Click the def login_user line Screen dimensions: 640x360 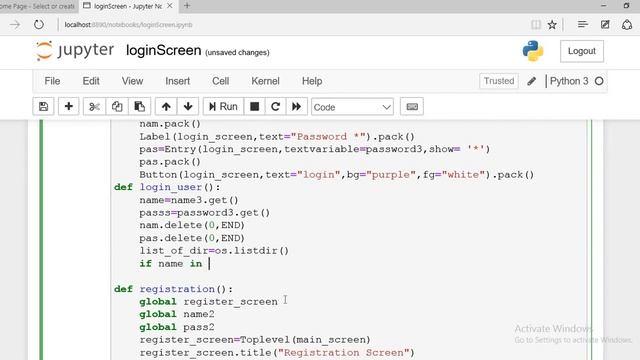167,187
